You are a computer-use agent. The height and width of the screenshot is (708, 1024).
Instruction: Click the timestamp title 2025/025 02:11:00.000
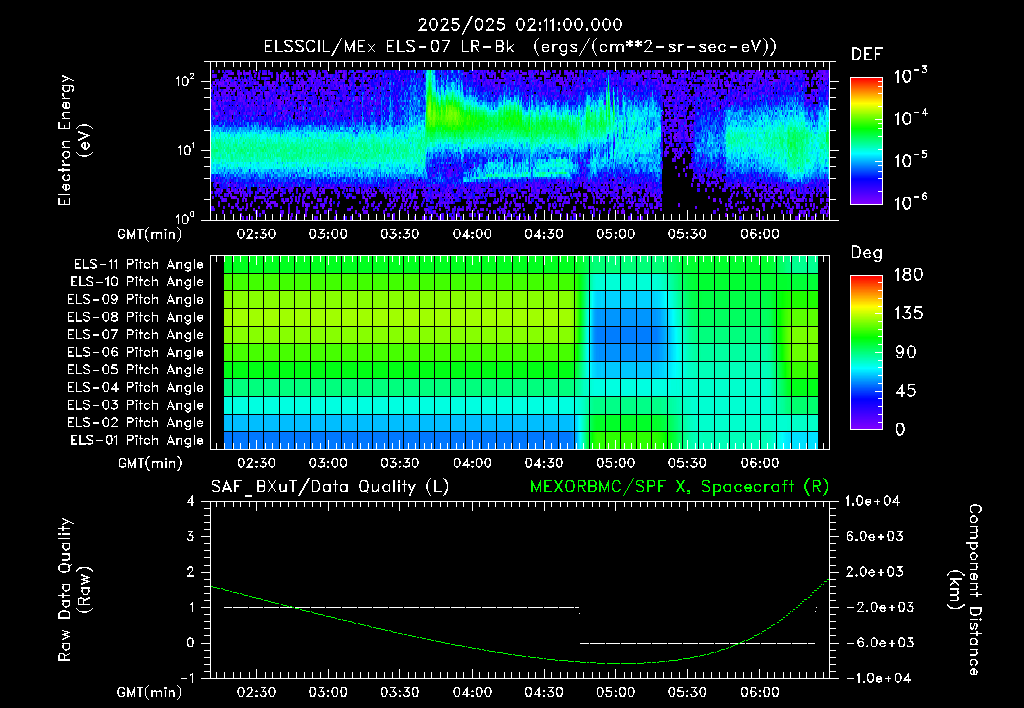(520, 25)
